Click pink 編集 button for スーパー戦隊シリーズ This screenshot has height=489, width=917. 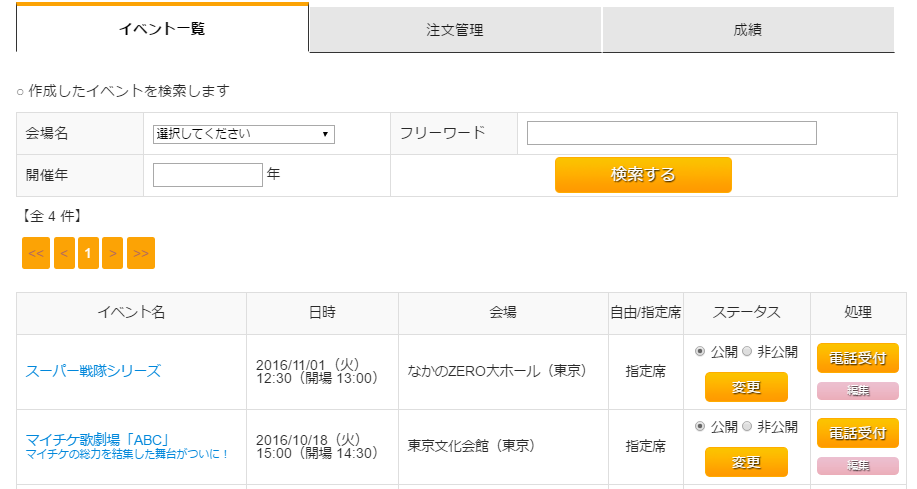click(857, 390)
